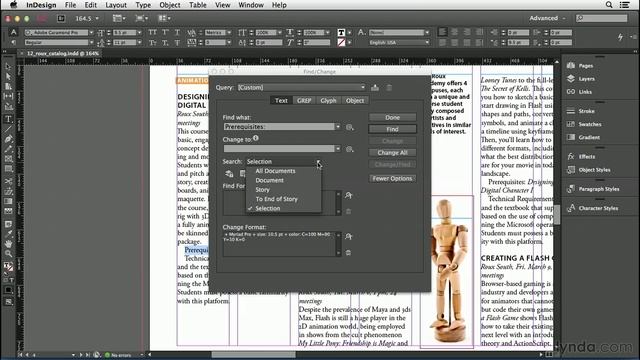
Task: Select the Type tool
Action: tap(8, 119)
